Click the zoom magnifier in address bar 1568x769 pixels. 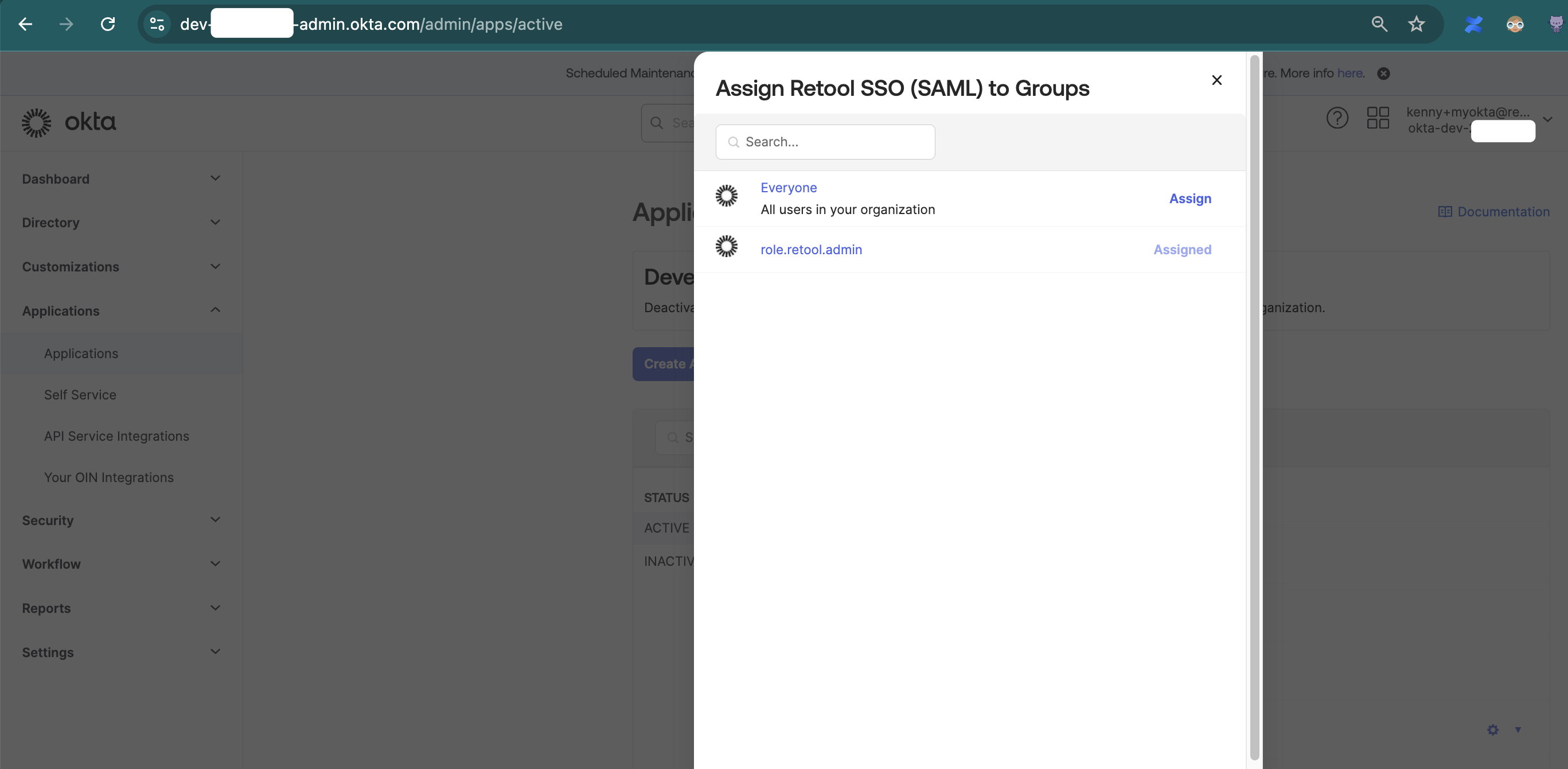pyautogui.click(x=1379, y=24)
